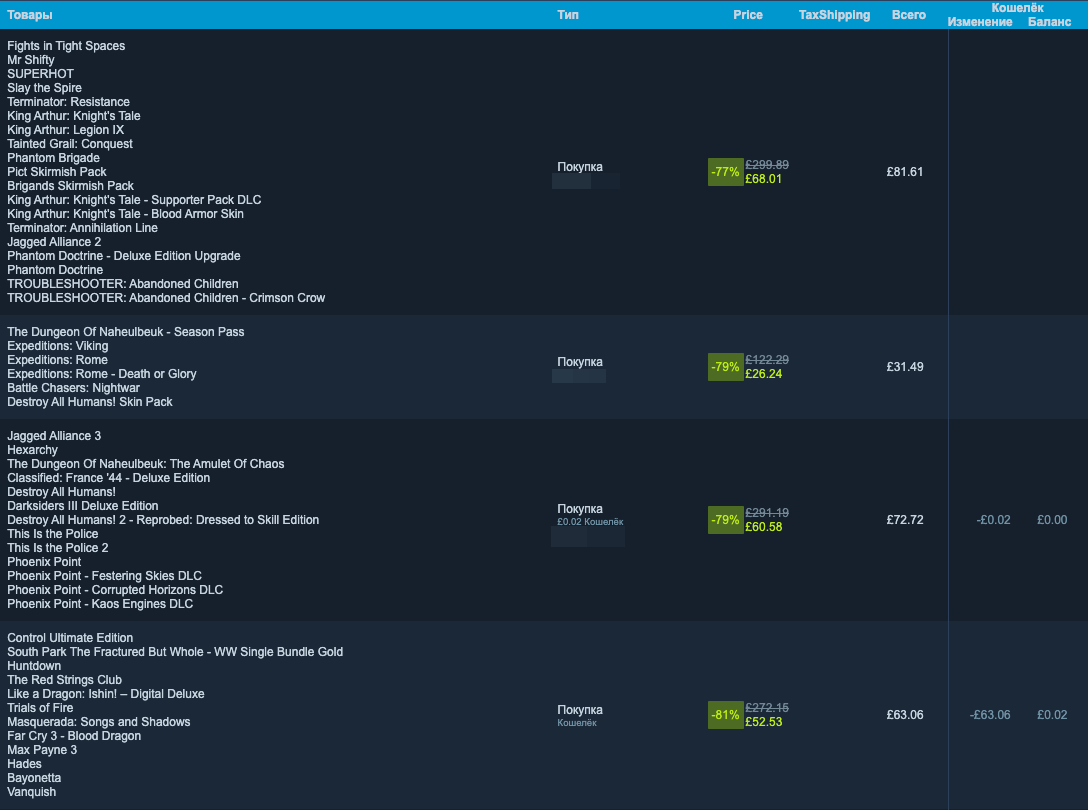1088x810 pixels.
Task: Click the Всего column header
Action: [908, 15]
